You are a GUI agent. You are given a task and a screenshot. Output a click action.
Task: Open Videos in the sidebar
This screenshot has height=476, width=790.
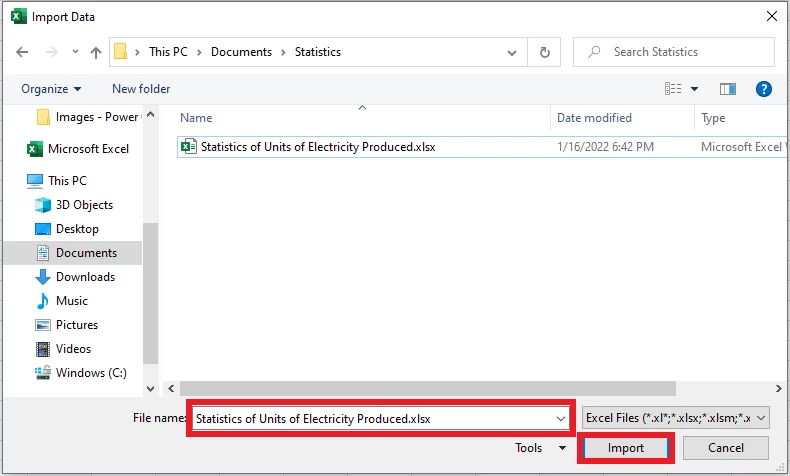63,349
